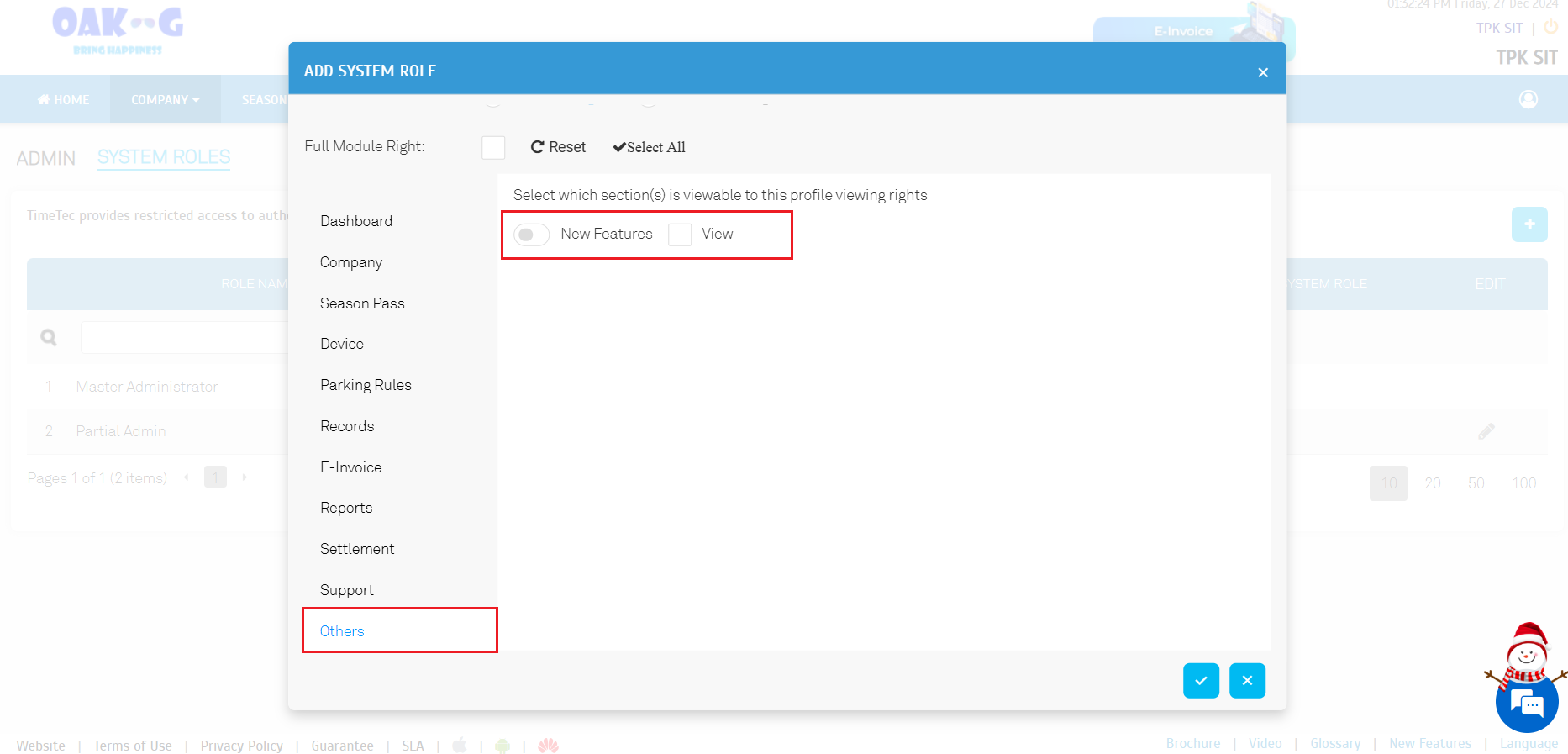Screen dimensions: 1568x754
Task: Click the Huawei app store icon
Action: [x=548, y=746]
